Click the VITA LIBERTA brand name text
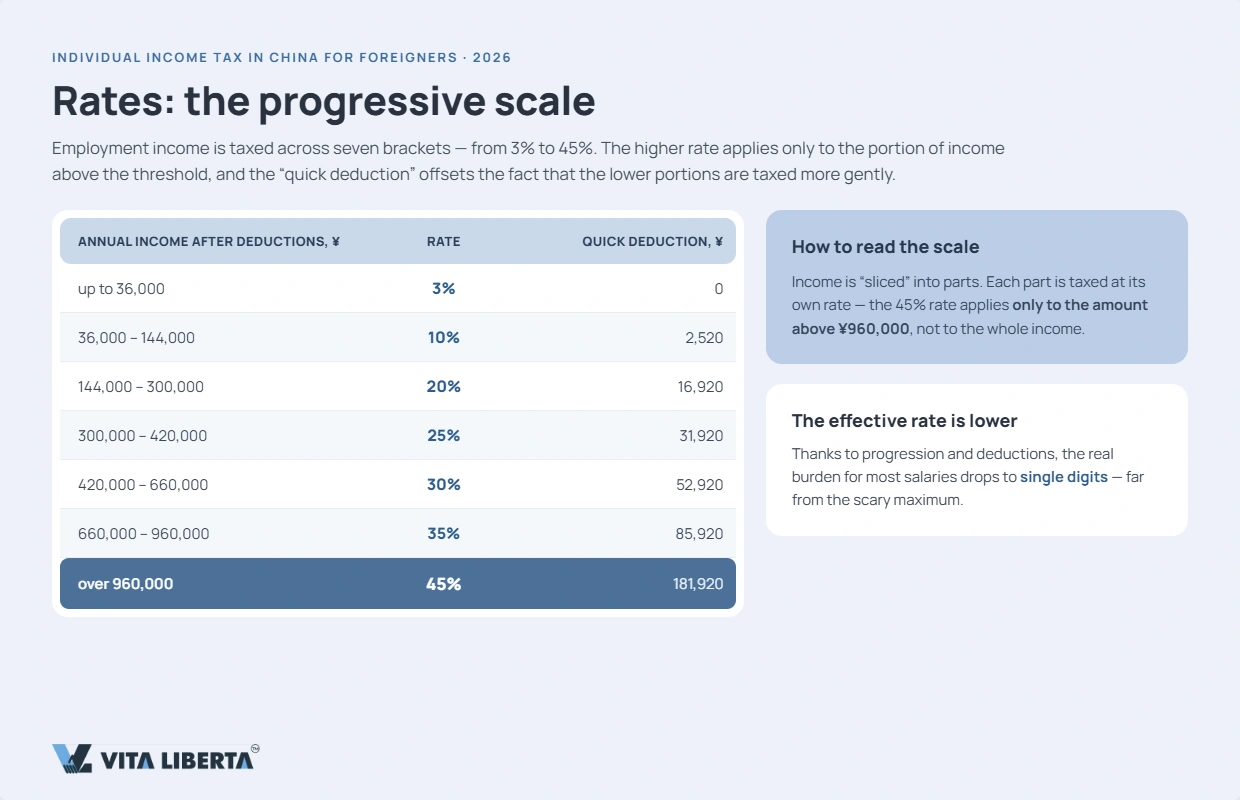 [177, 761]
